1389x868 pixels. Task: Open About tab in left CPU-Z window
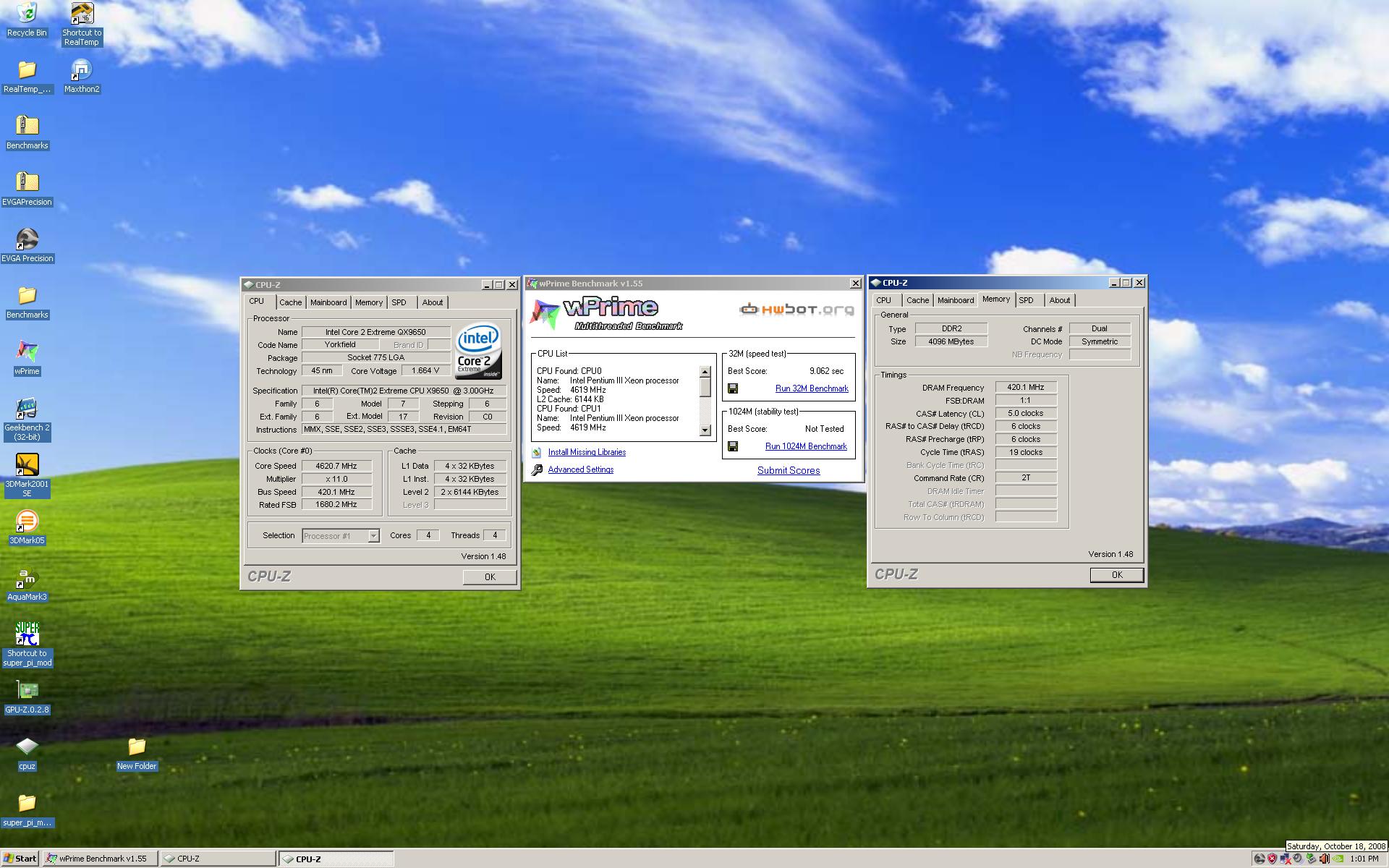coord(433,302)
